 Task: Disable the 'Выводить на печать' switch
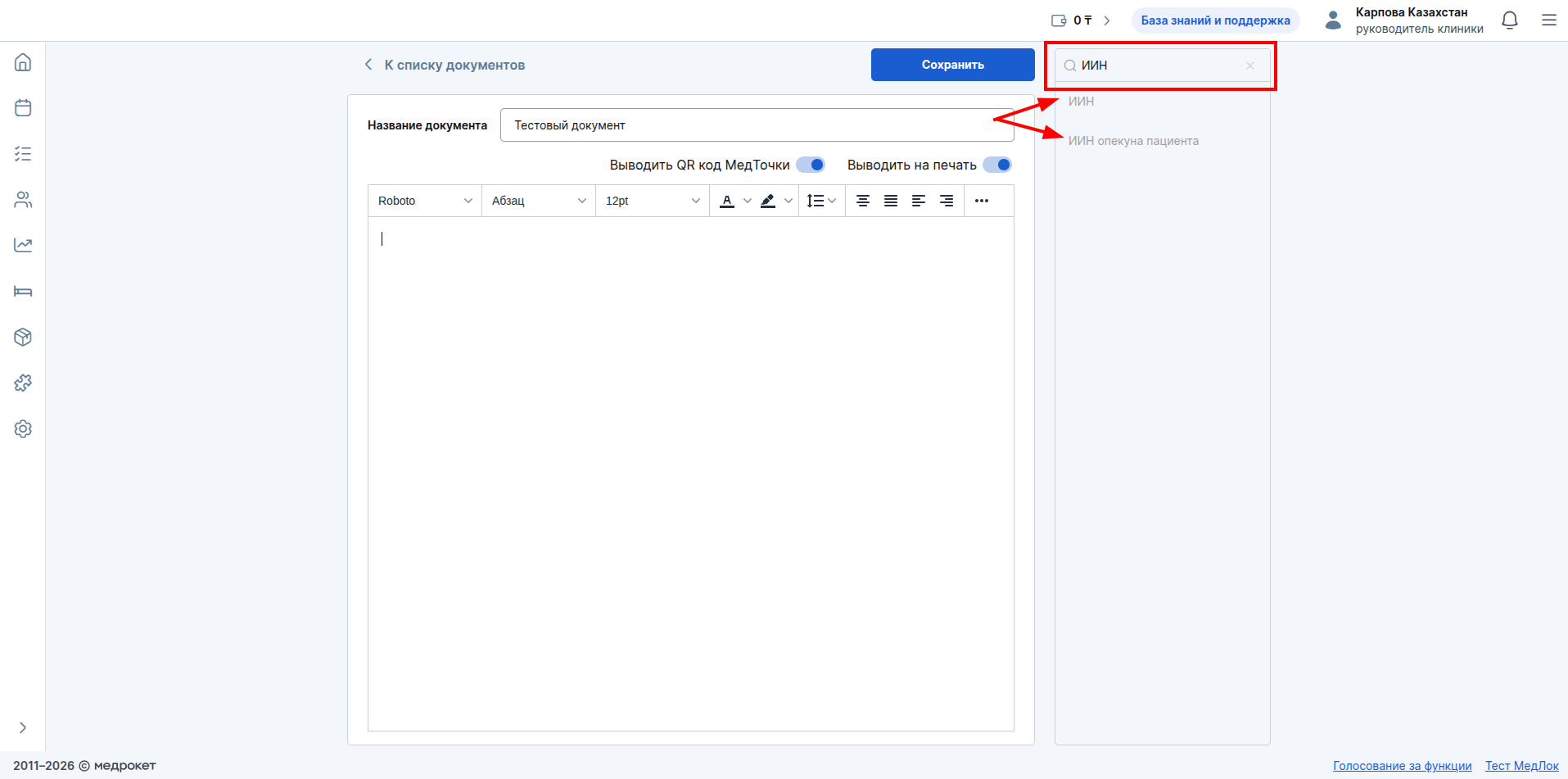tap(997, 165)
